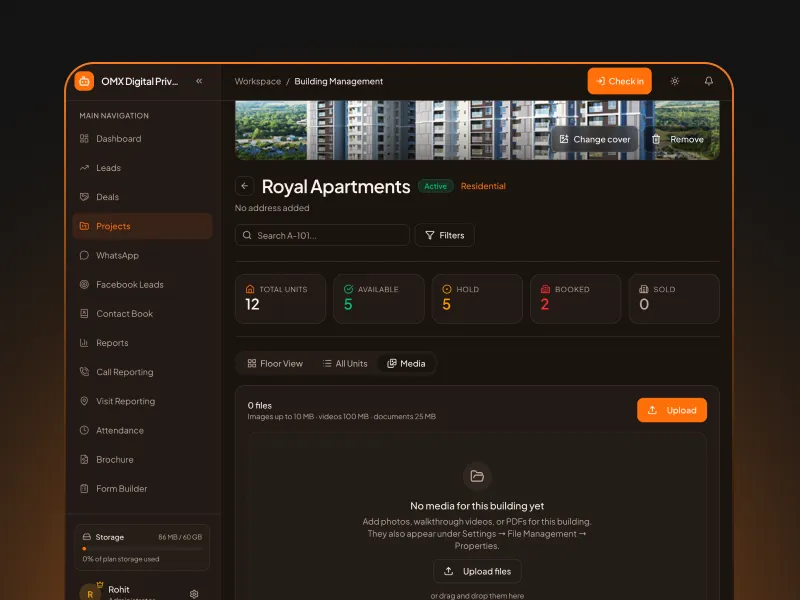Select Projects in sidebar
The height and width of the screenshot is (600, 800).
(x=142, y=226)
